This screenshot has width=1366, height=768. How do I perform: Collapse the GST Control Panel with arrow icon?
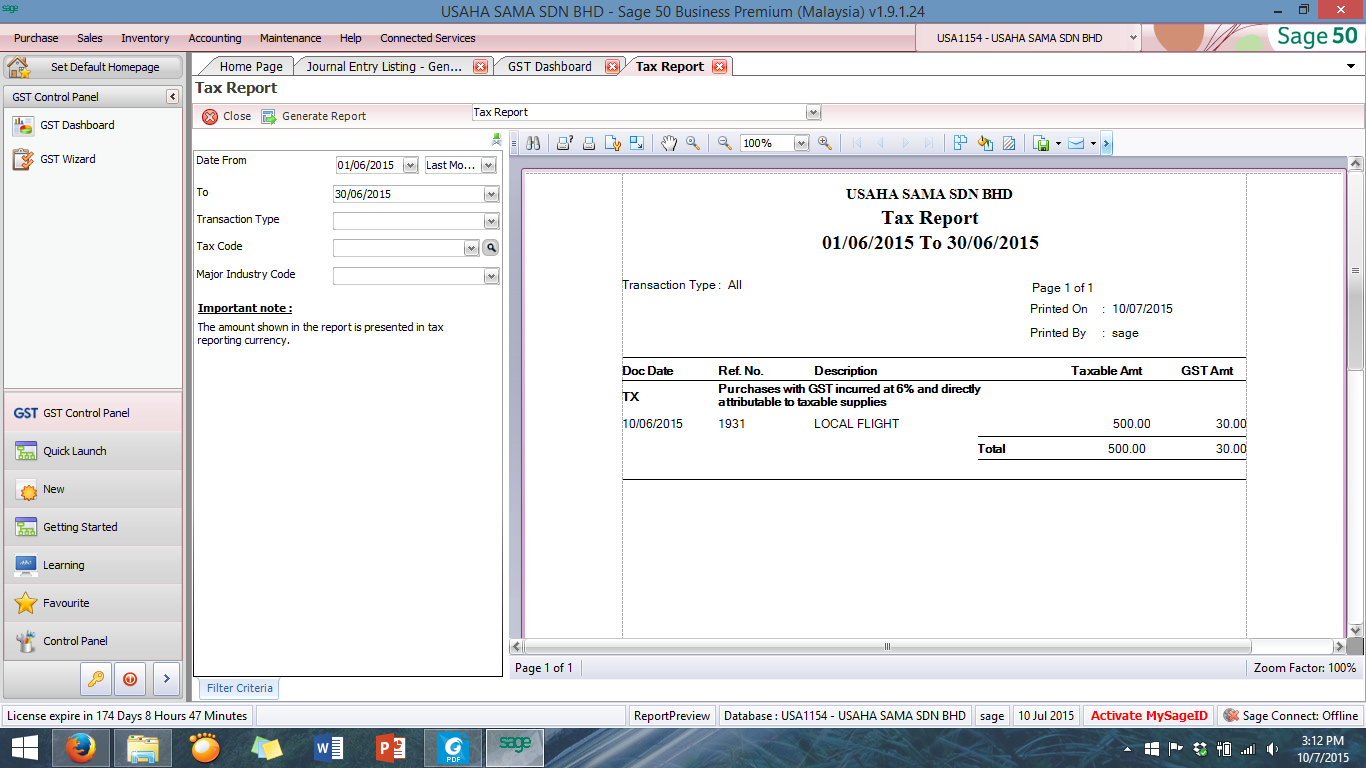tap(172, 97)
